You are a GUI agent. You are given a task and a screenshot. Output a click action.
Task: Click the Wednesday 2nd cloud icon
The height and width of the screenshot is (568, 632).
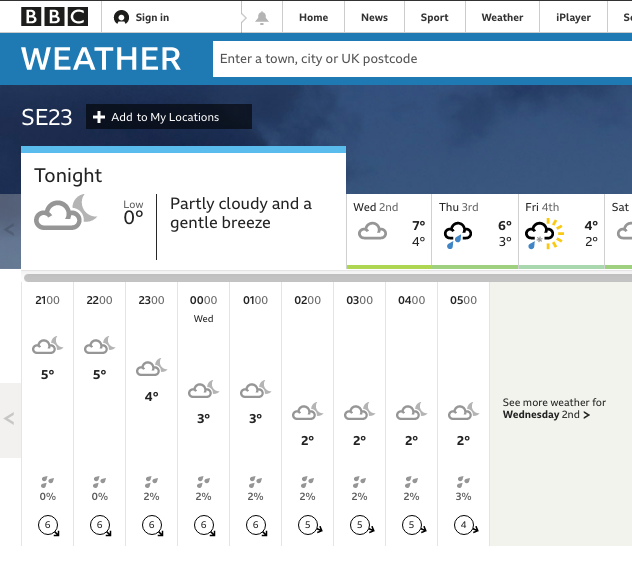pos(372,233)
